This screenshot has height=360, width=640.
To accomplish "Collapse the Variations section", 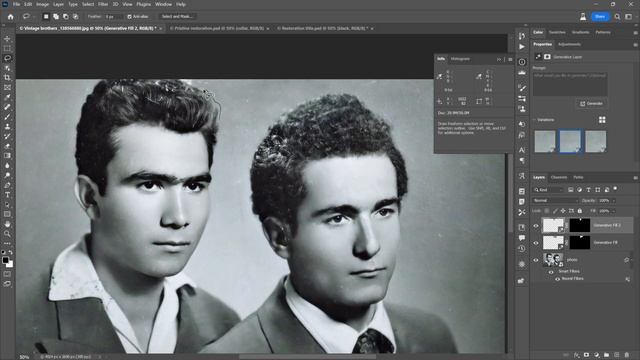I will 535,120.
